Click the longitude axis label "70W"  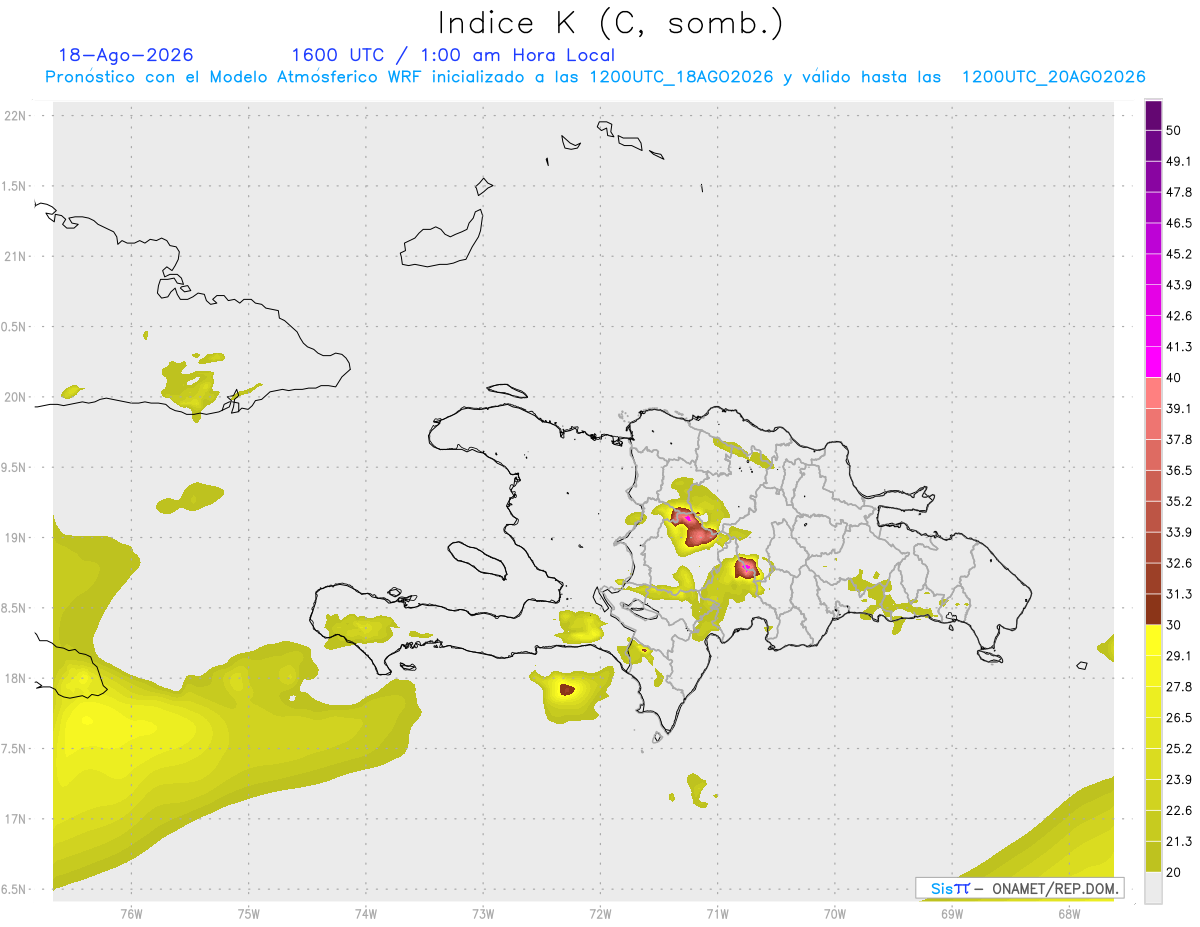(835, 914)
